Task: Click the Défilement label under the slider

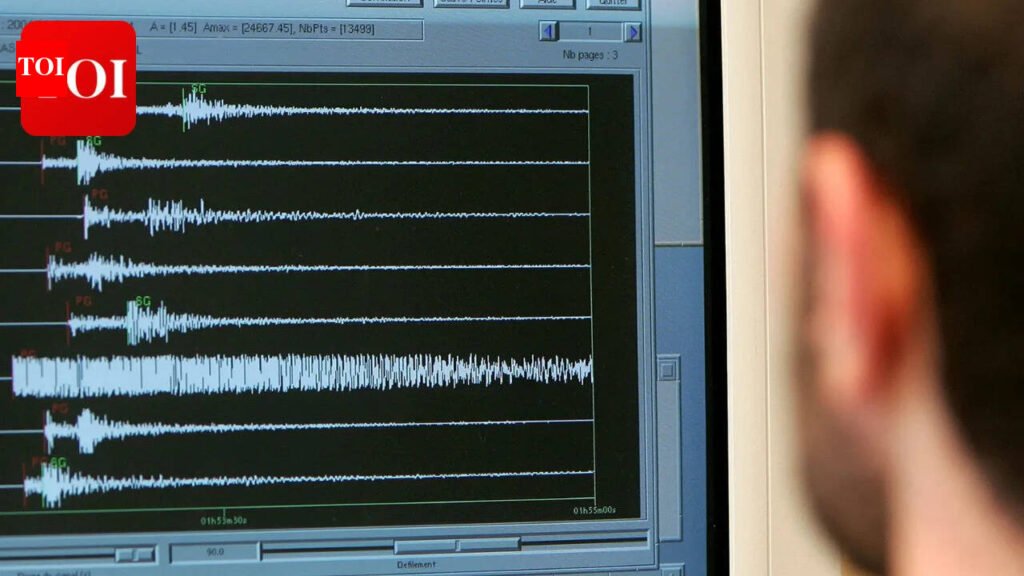Action: pyautogui.click(x=416, y=564)
